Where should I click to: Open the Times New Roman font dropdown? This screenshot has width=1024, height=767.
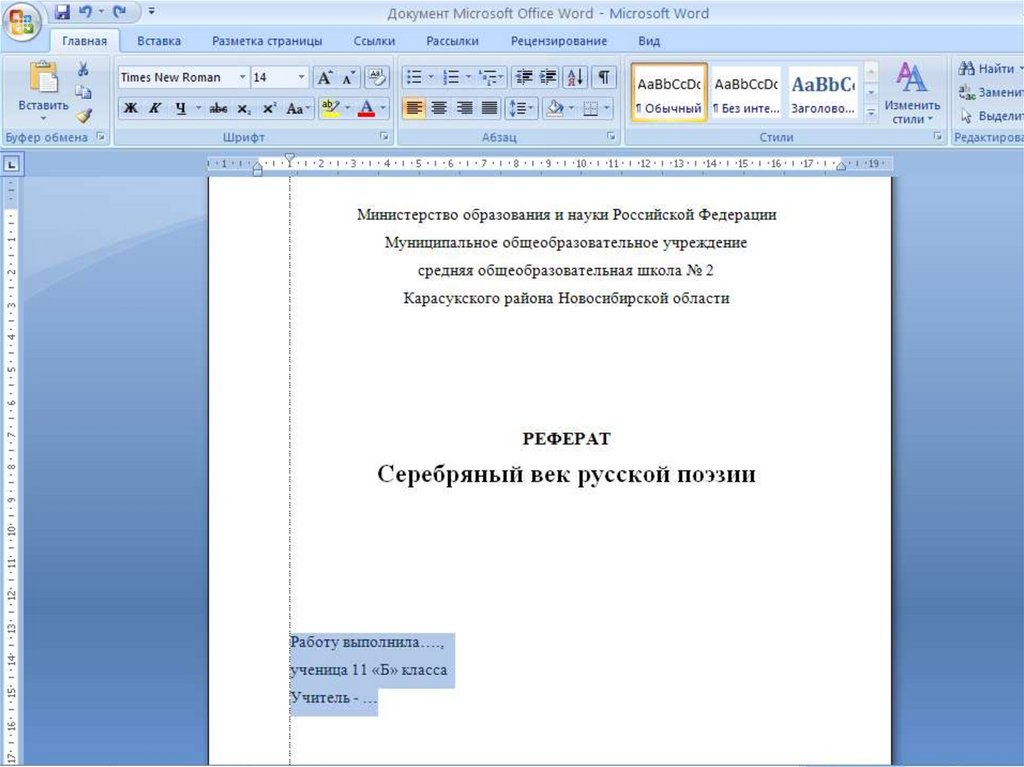coord(242,77)
